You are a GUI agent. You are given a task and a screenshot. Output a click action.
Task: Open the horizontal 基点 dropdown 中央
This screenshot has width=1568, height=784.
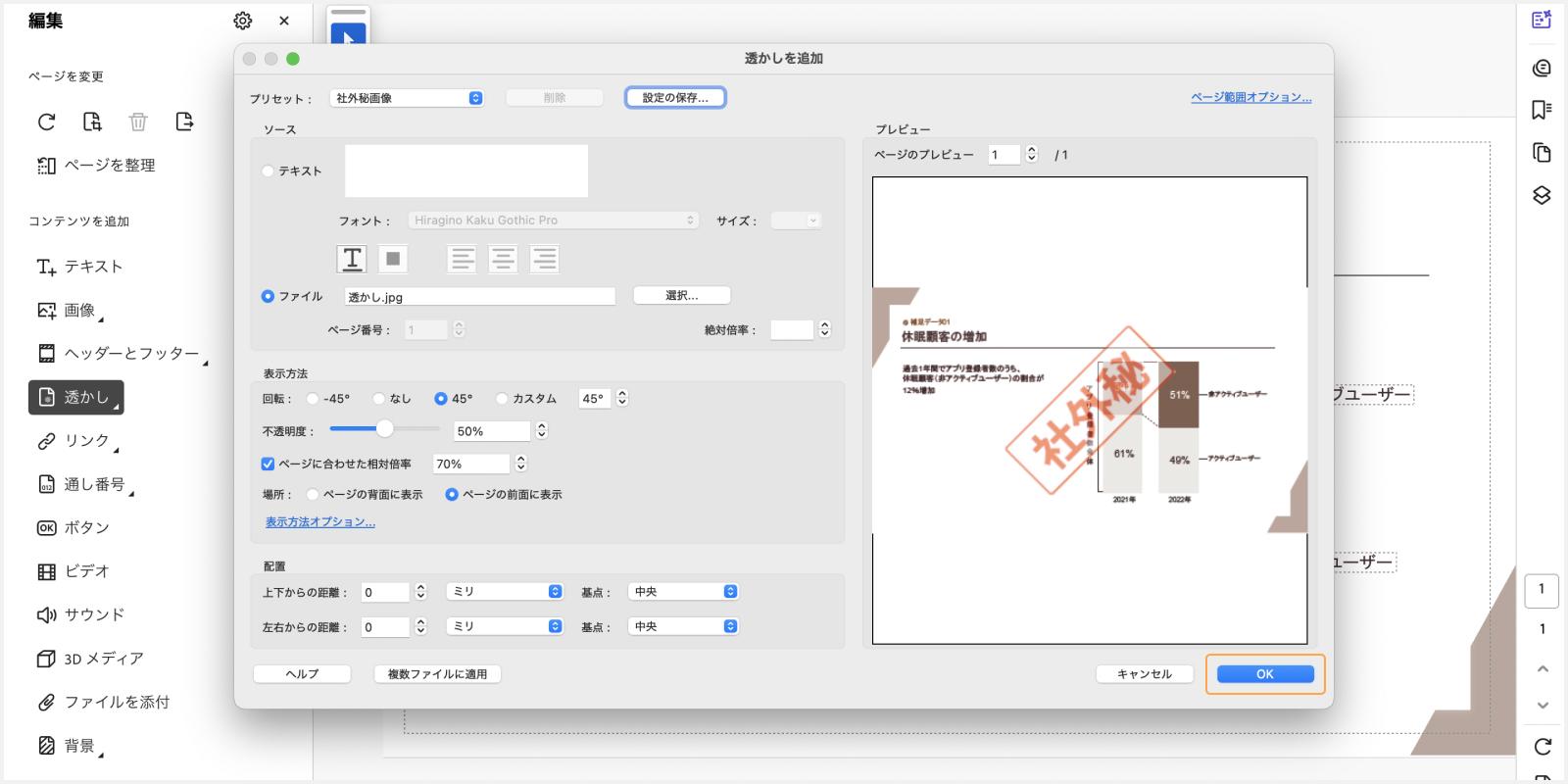684,626
